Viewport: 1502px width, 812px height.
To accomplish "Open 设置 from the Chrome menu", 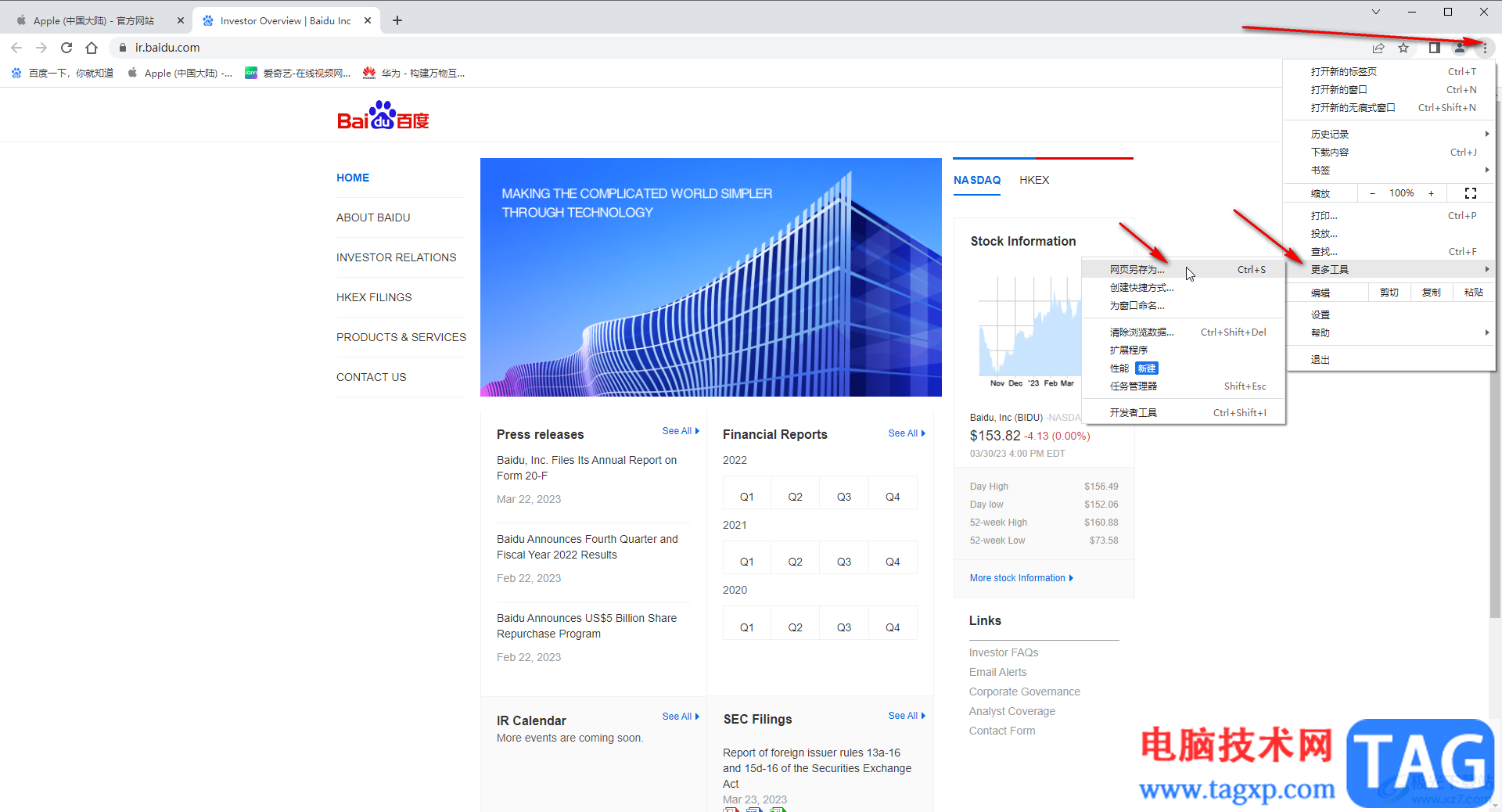I will pyautogui.click(x=1389, y=314).
